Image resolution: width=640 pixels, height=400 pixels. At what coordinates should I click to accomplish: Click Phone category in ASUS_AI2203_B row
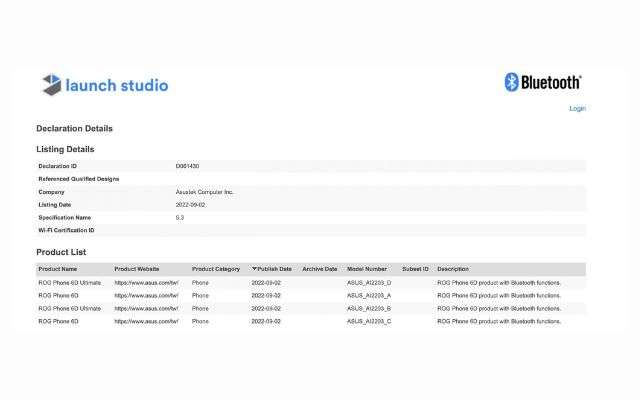pos(200,309)
